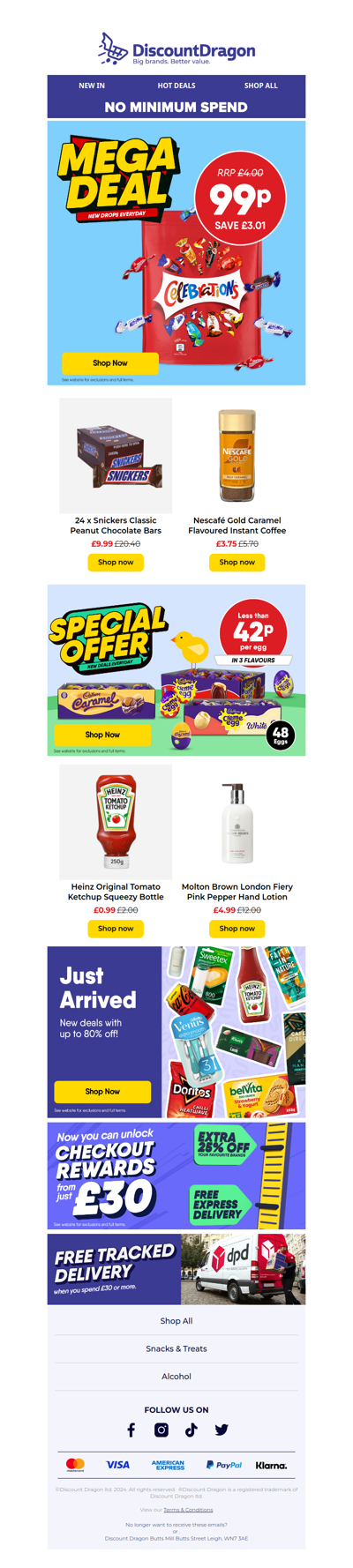Viewport: 353px width, 1568px height.
Task: Open the Snacks & Treats footer link
Action: click(176, 1348)
